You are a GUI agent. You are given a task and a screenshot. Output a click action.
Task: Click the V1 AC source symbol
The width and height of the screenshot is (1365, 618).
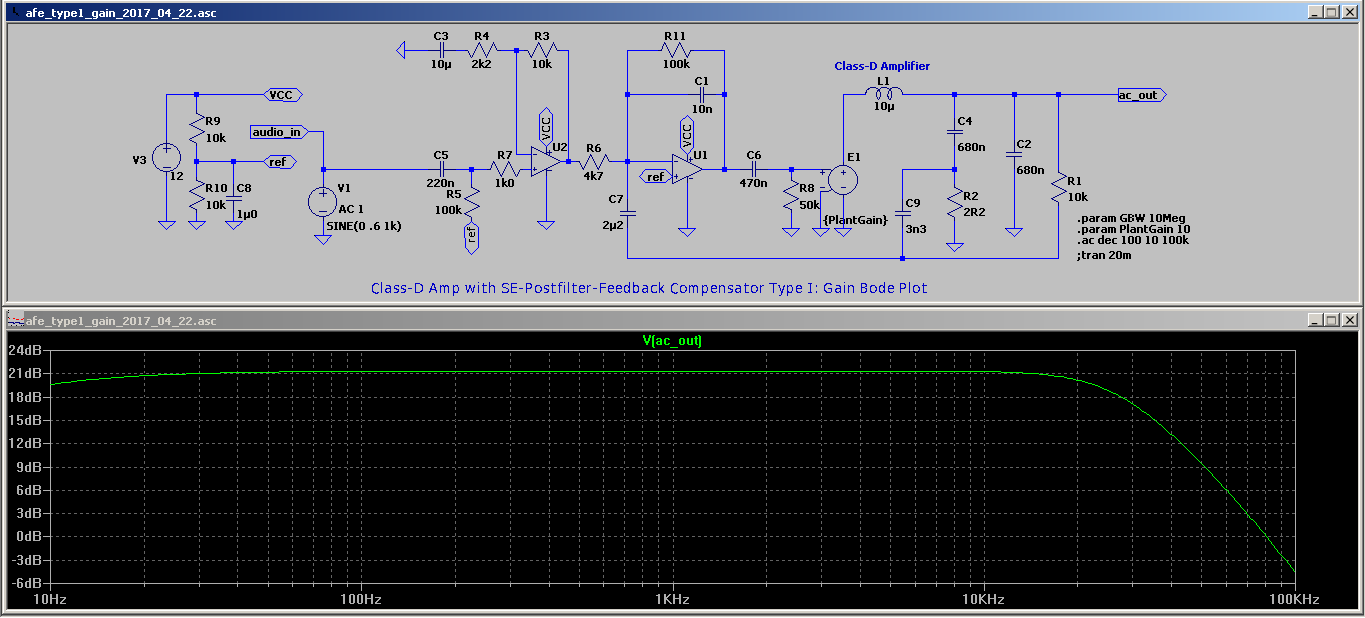tap(322, 202)
